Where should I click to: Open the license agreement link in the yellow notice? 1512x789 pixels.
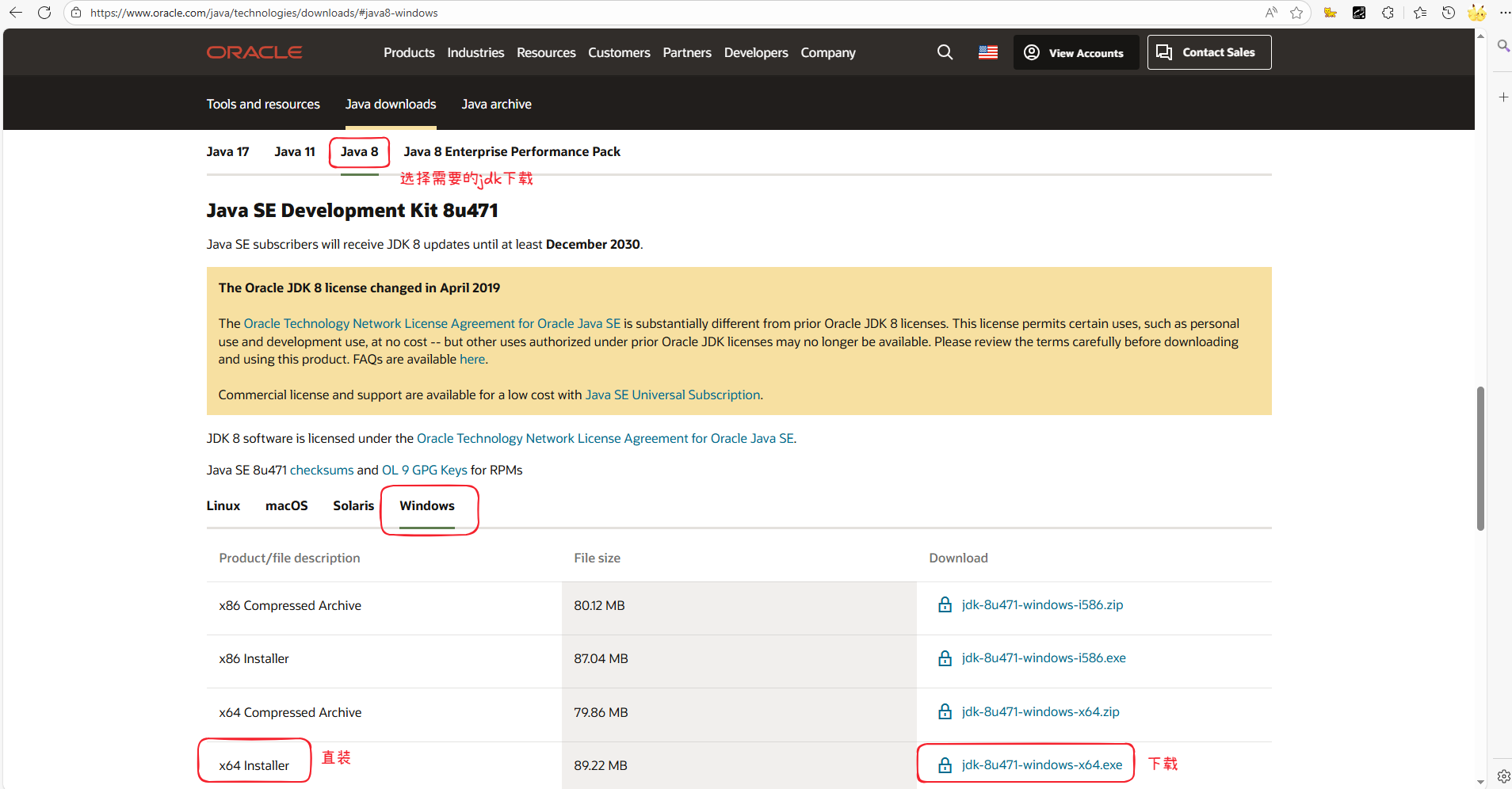(432, 323)
